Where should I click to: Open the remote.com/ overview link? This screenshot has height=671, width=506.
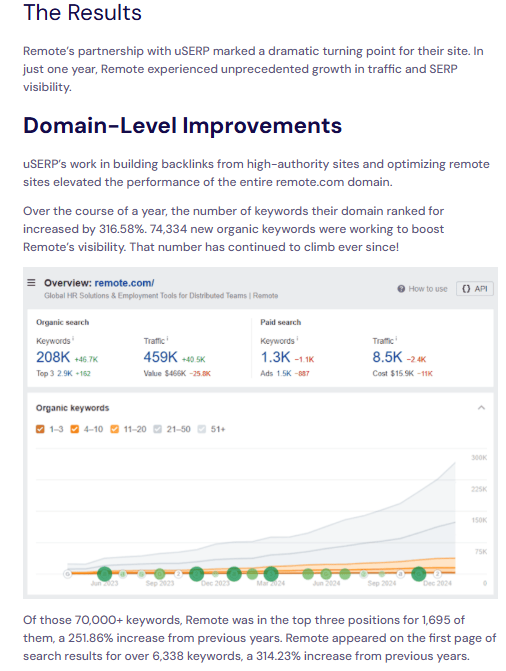point(124,283)
